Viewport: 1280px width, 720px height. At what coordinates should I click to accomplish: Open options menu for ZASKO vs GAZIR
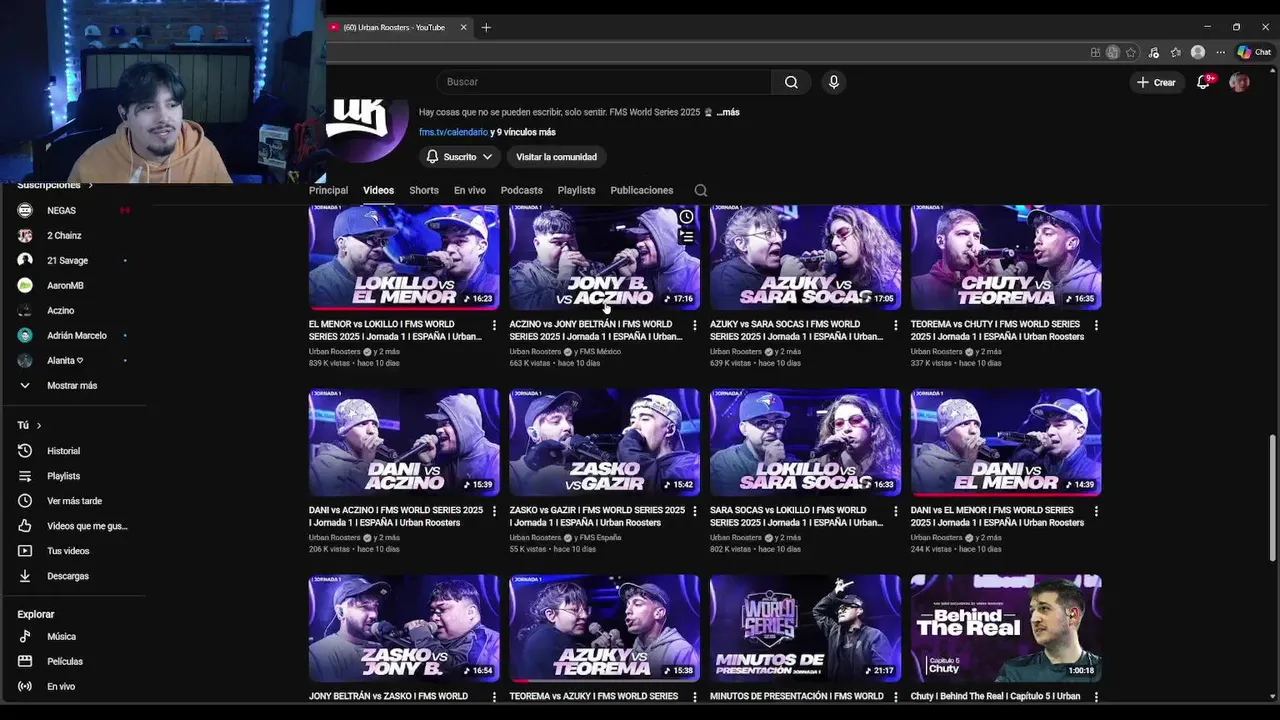pyautogui.click(x=695, y=511)
